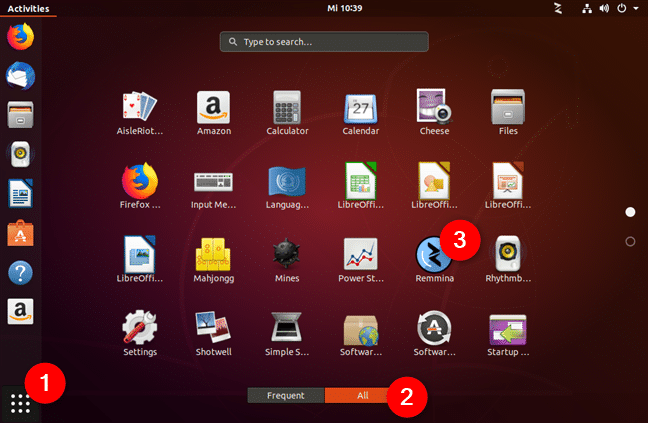Open Software & Updates globe box icon
This screenshot has width=648, height=423.
coord(361,334)
